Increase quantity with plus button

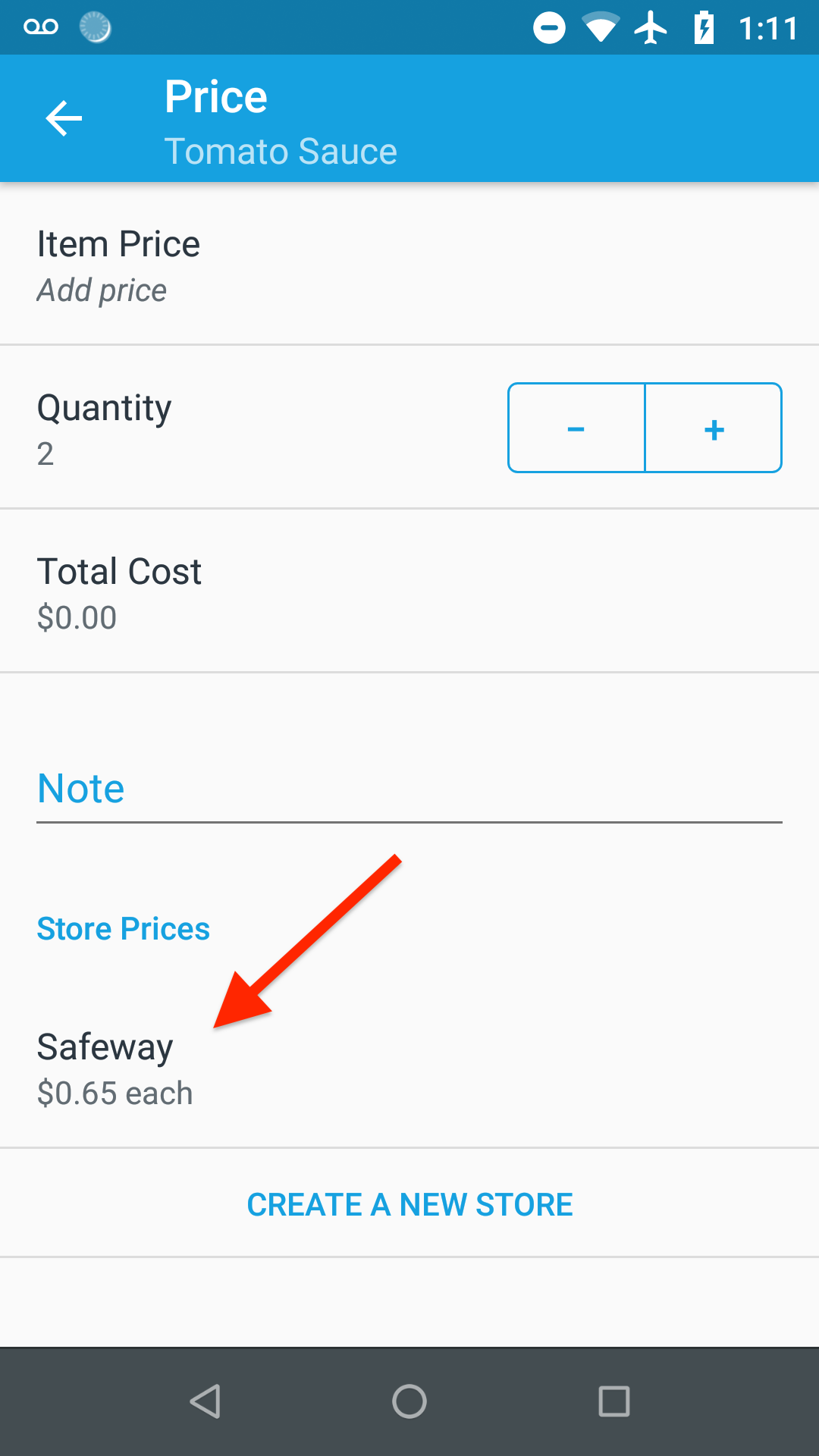714,428
